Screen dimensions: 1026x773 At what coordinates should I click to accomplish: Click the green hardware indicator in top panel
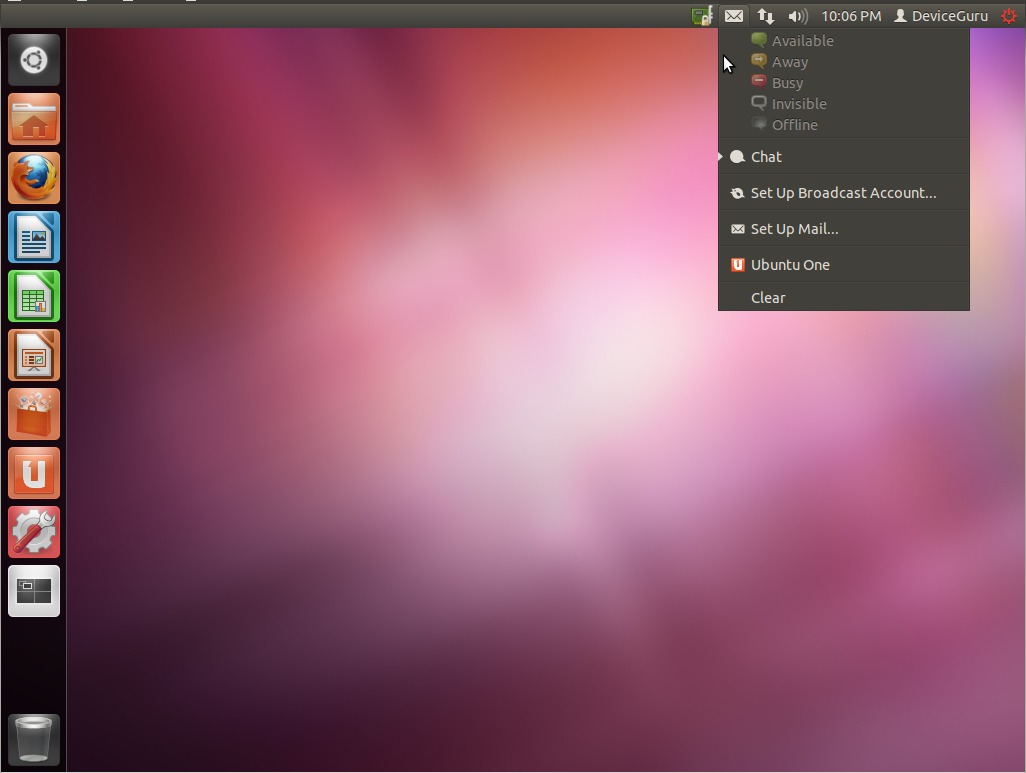[702, 16]
